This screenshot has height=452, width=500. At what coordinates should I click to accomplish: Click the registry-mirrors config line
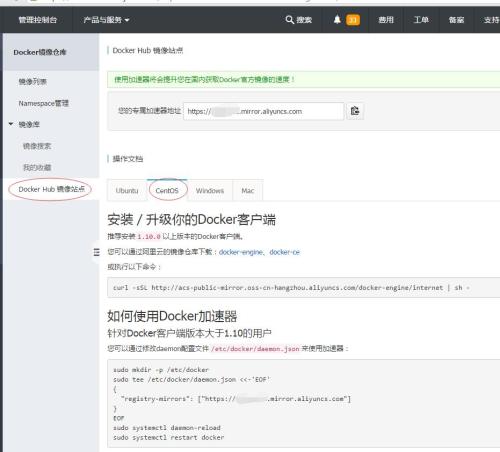pos(236,399)
